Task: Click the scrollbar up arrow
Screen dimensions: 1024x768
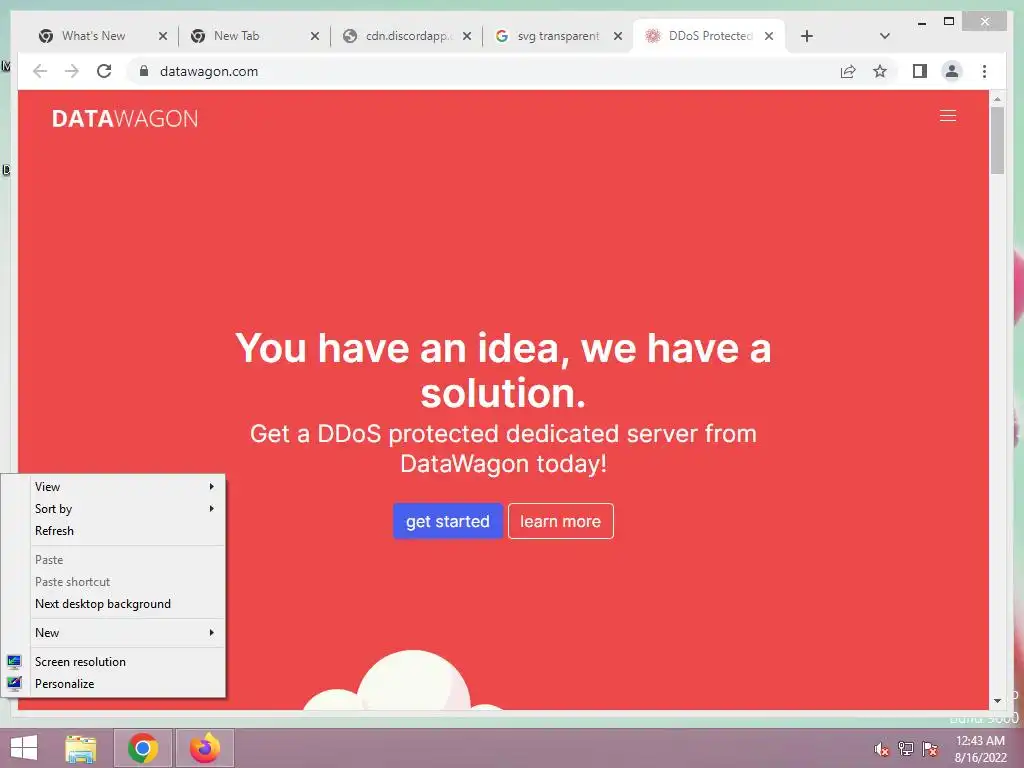Action: coord(997,99)
